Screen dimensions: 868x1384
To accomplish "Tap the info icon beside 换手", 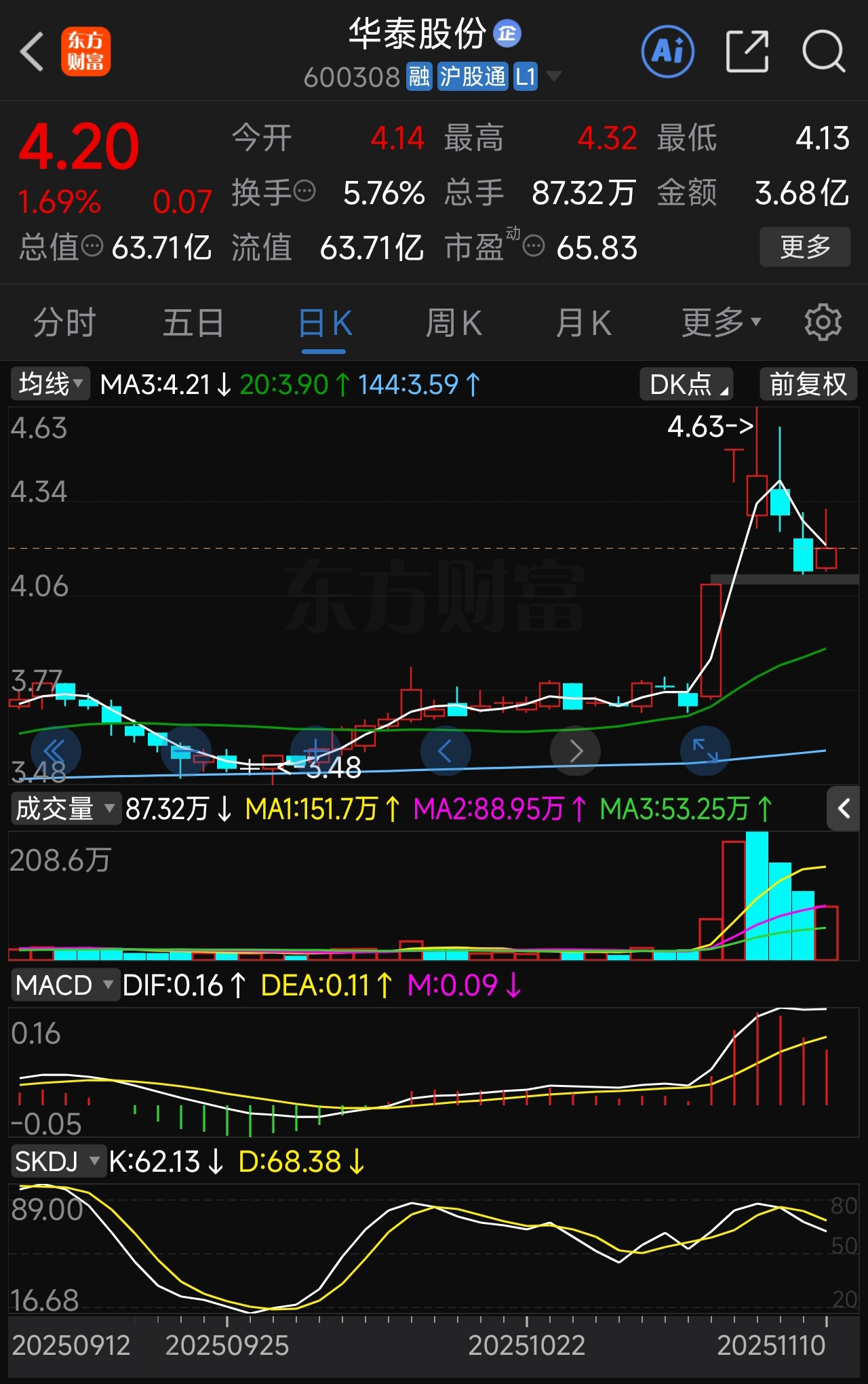I will [304, 192].
